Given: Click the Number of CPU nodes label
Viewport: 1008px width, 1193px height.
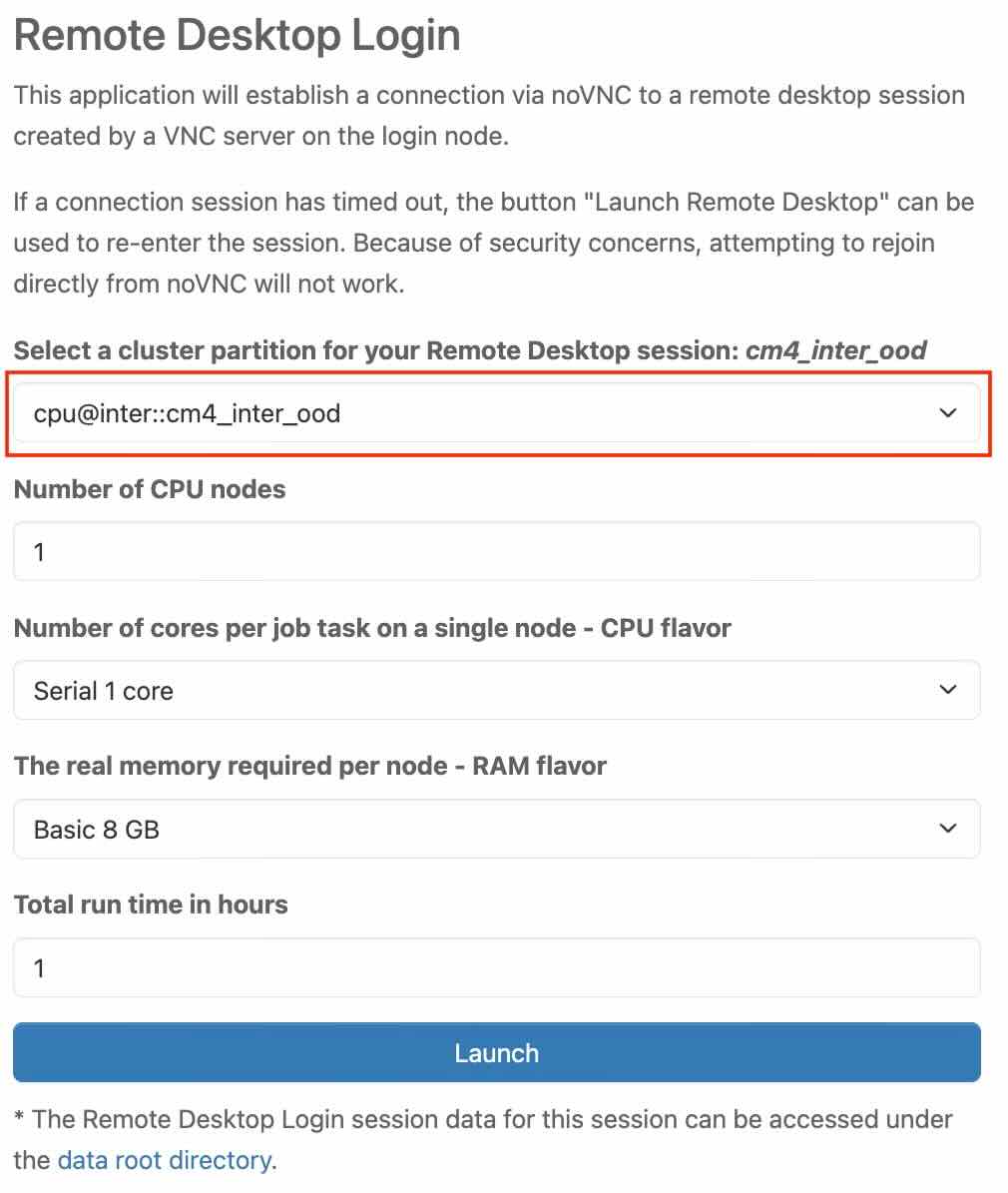Looking at the screenshot, I should [x=150, y=489].
